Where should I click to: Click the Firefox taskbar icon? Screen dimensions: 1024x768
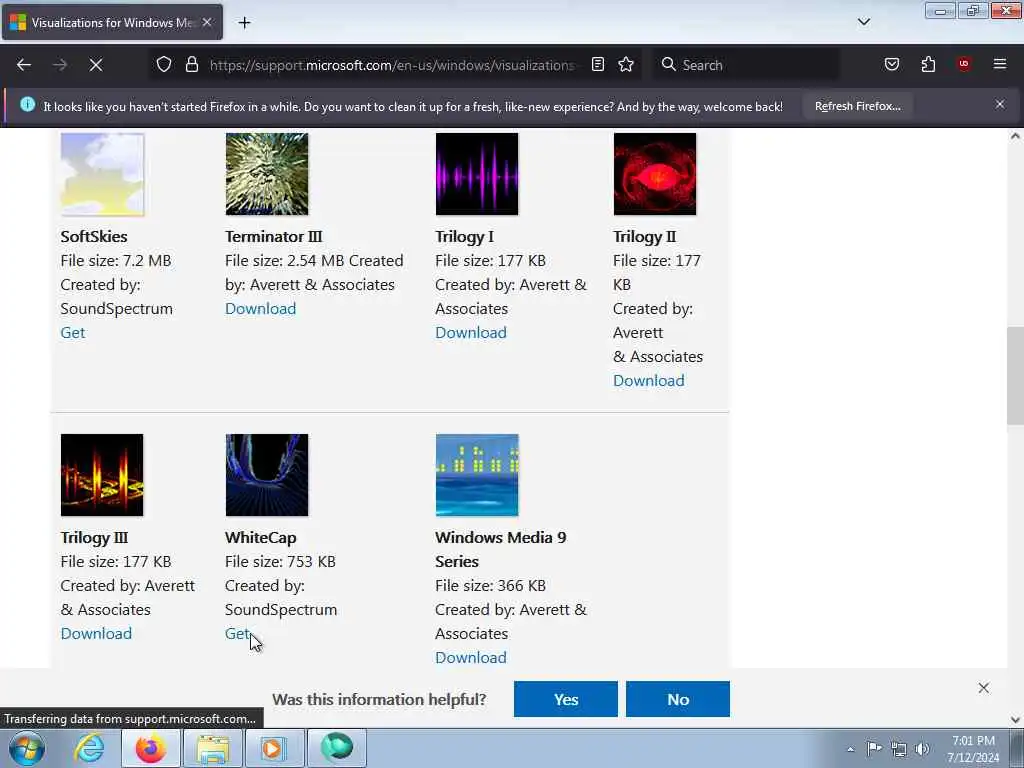pos(151,748)
